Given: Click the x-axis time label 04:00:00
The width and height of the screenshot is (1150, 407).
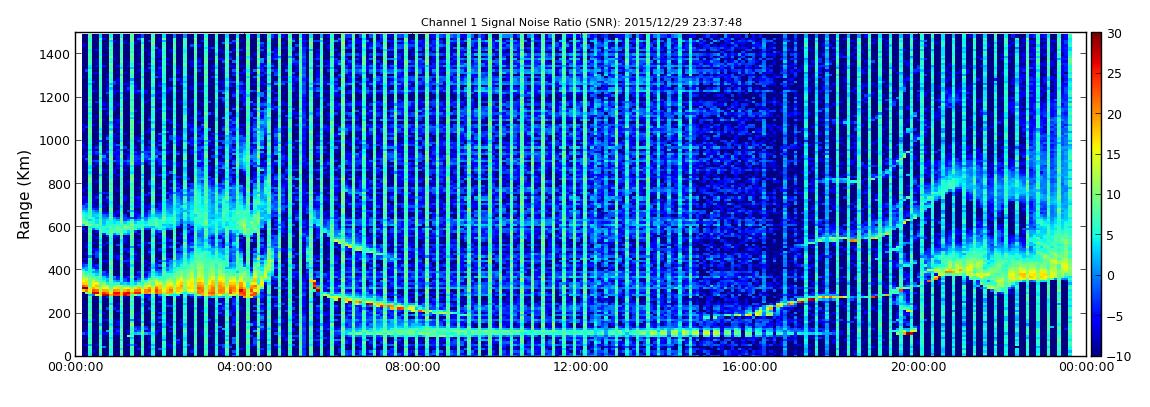Looking at the screenshot, I should (x=243, y=367).
